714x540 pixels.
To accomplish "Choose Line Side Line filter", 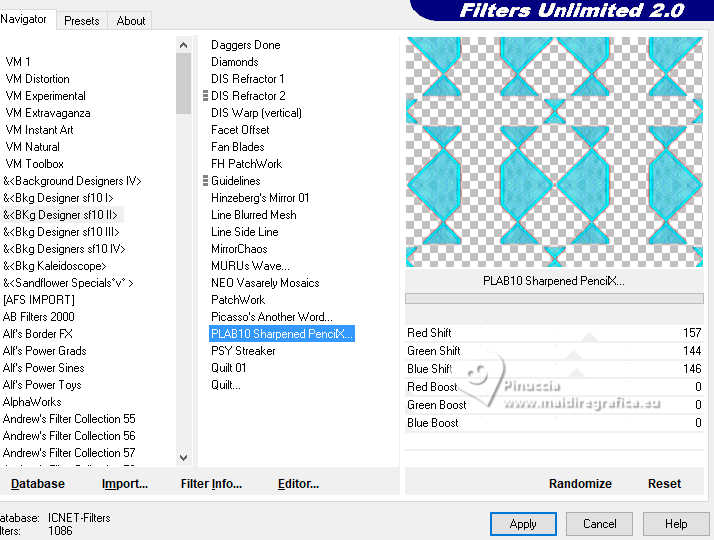I will [x=245, y=232].
